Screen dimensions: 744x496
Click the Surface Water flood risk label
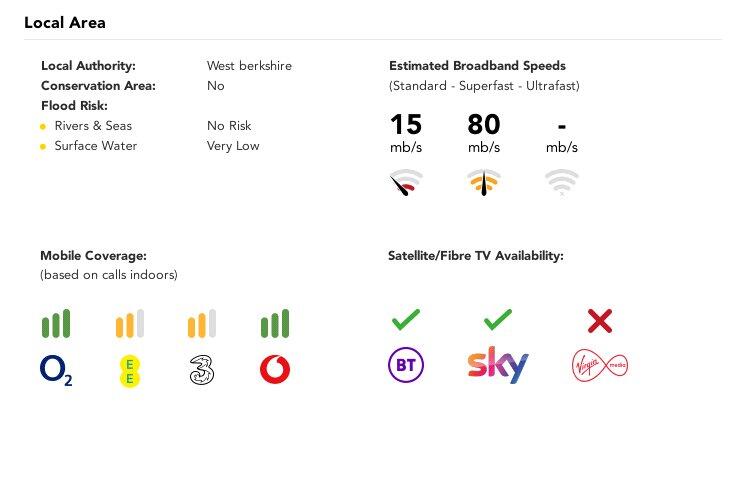96,146
